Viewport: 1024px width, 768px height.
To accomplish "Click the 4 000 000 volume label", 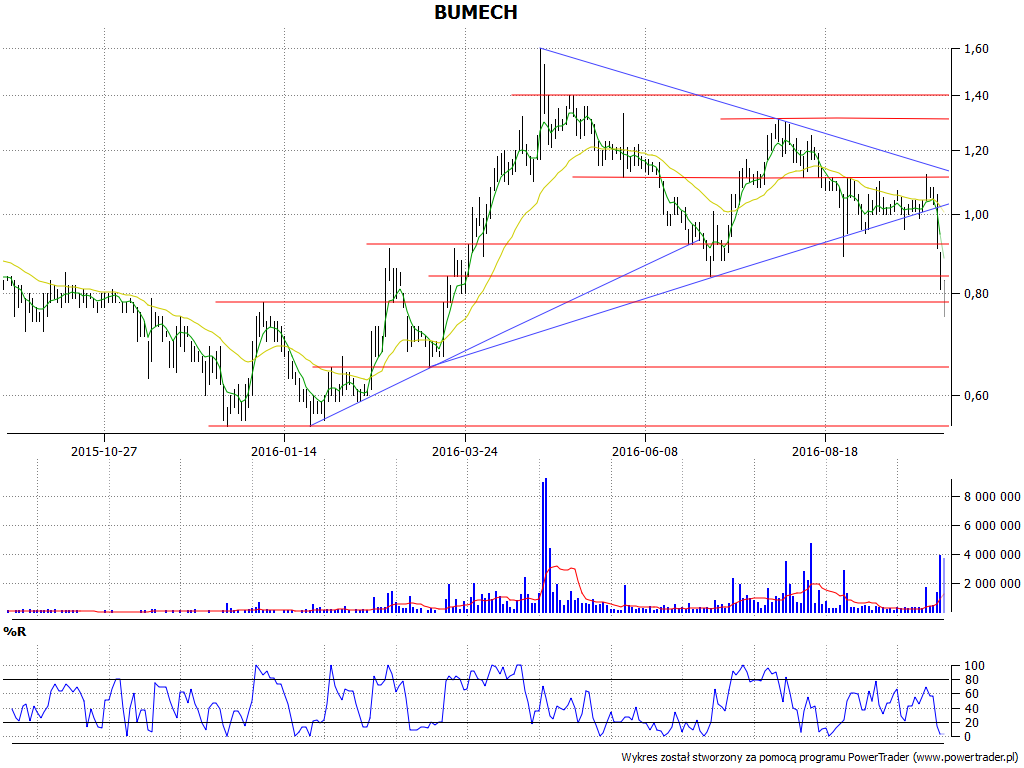I will (x=992, y=554).
